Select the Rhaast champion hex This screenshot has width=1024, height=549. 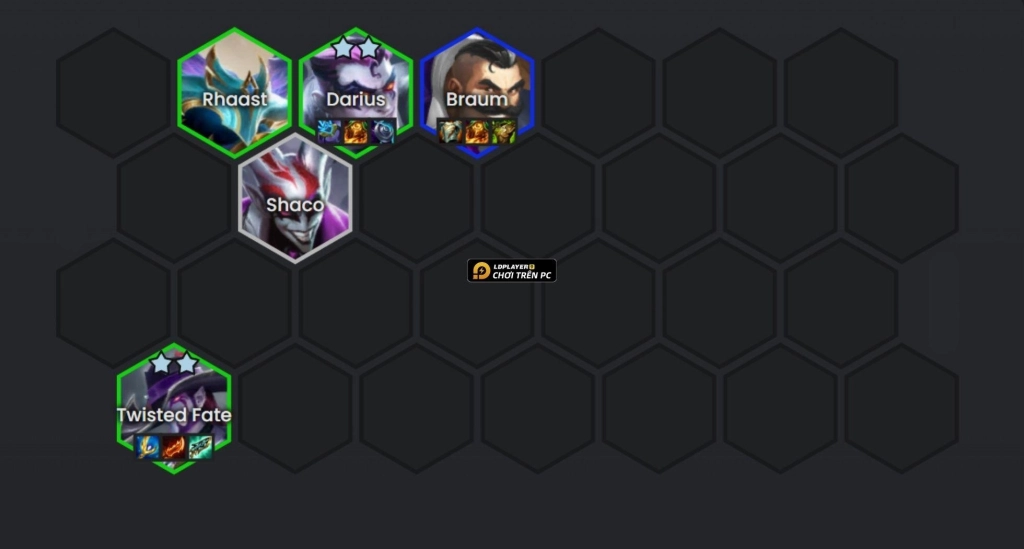[234, 93]
